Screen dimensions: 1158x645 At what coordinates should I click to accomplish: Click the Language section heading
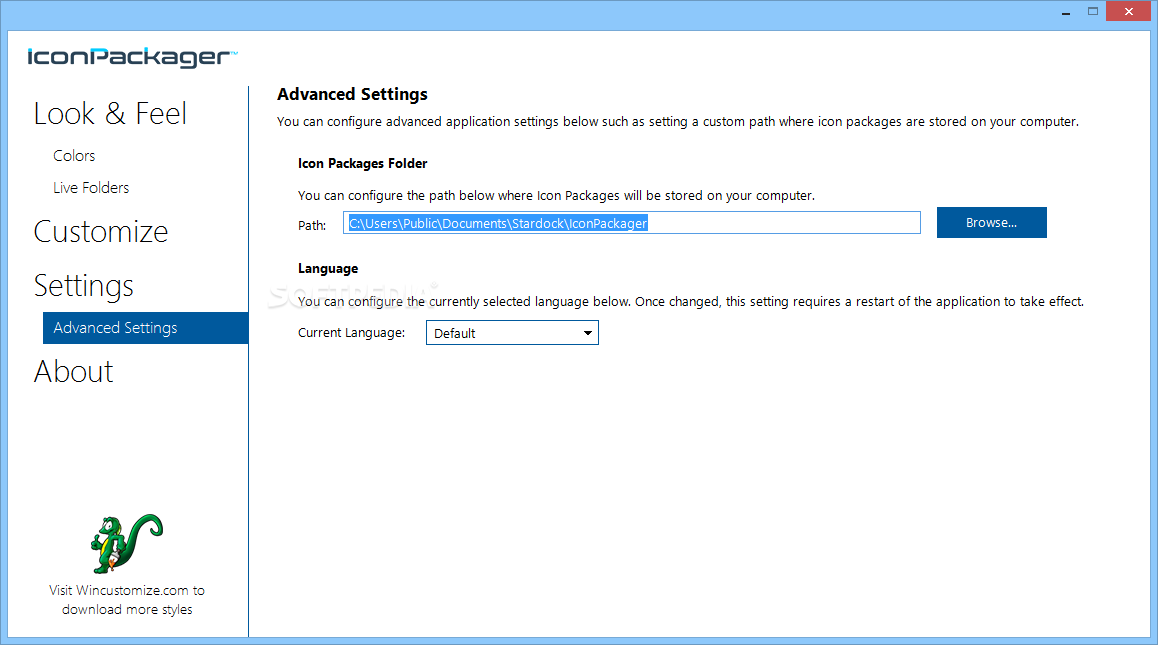click(328, 269)
